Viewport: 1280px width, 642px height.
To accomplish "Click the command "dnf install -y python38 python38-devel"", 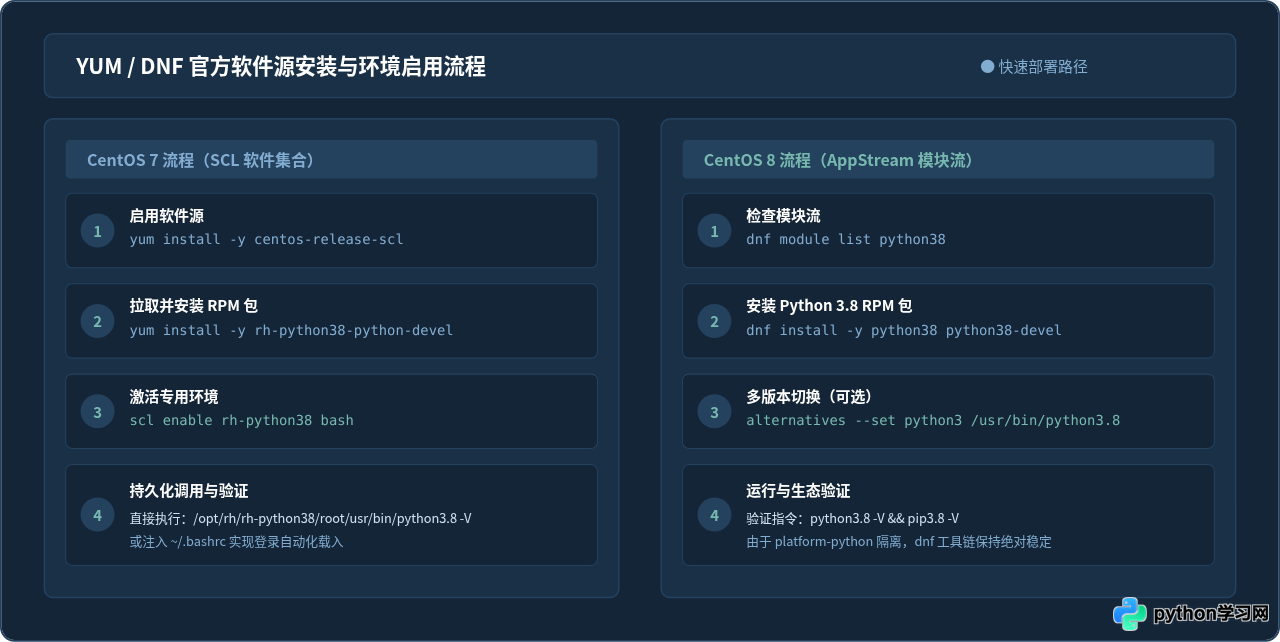I will (904, 330).
